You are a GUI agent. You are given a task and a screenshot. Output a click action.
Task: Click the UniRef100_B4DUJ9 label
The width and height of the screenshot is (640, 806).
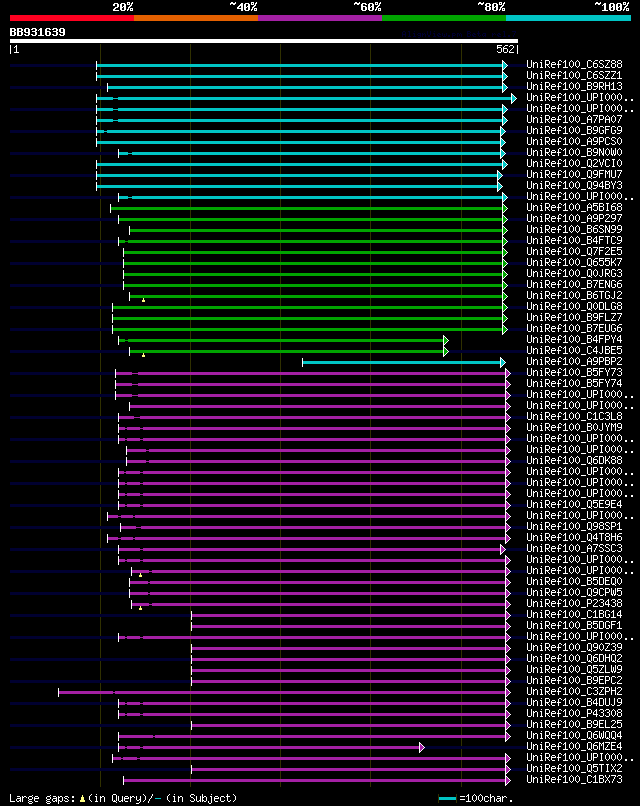coord(574,702)
